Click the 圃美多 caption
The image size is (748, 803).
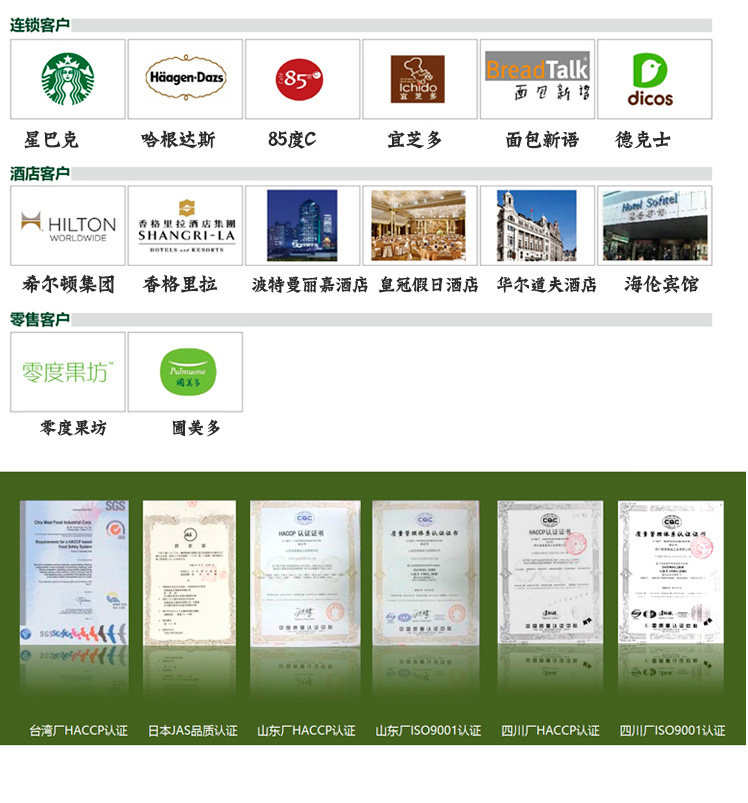coord(196,427)
